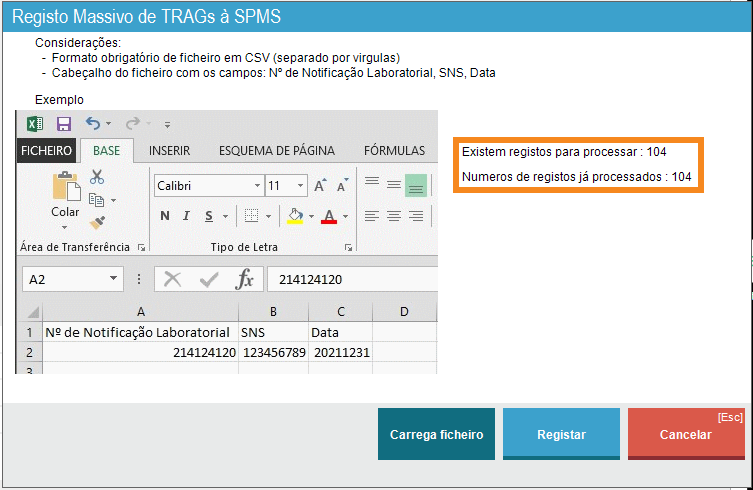Screen dimensions: 753x490
Task: Click the Excel logo icon
Action: click(x=34, y=124)
